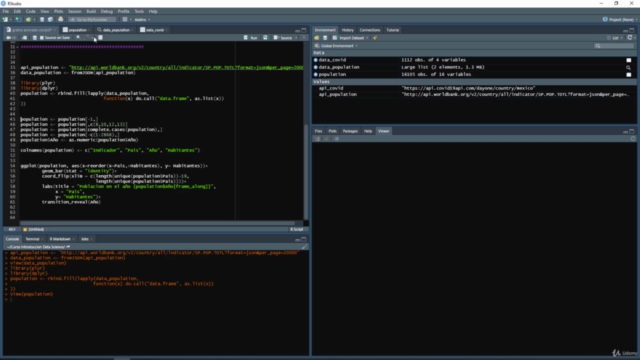Toggle workspace panes layout icon

point(125,20)
